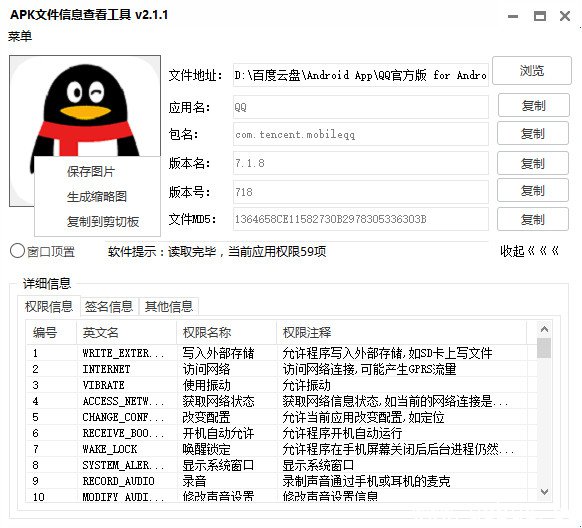The width and height of the screenshot is (582, 528).
Task: Click the 浏览 browse button
Action: [532, 70]
